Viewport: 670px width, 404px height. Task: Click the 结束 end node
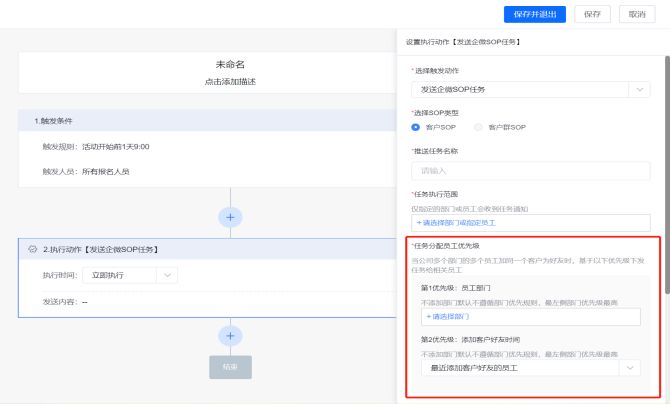pos(230,367)
